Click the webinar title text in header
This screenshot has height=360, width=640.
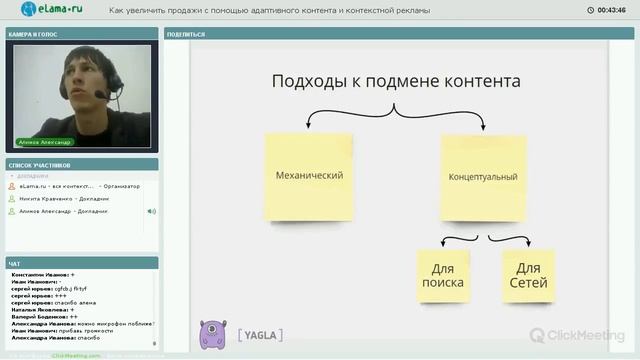point(269,11)
